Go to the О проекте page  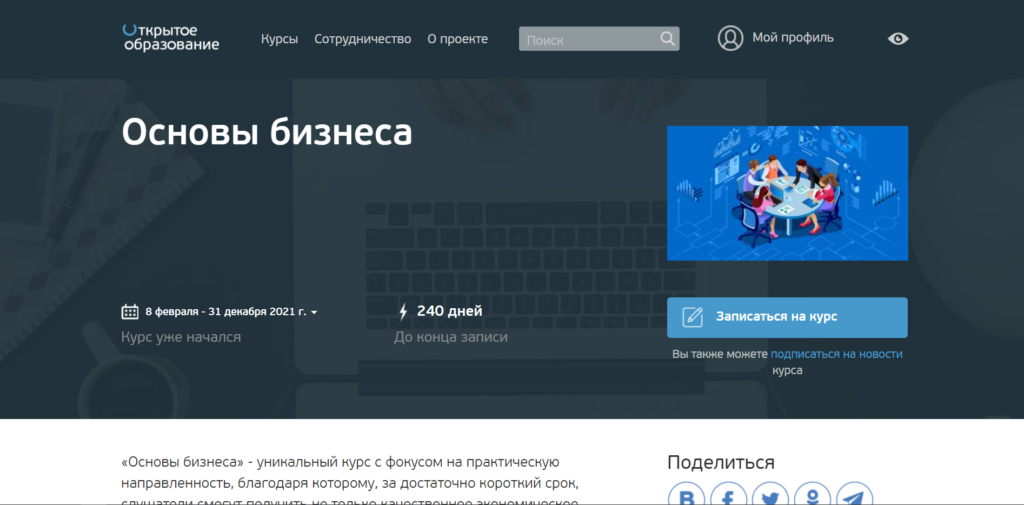[457, 39]
